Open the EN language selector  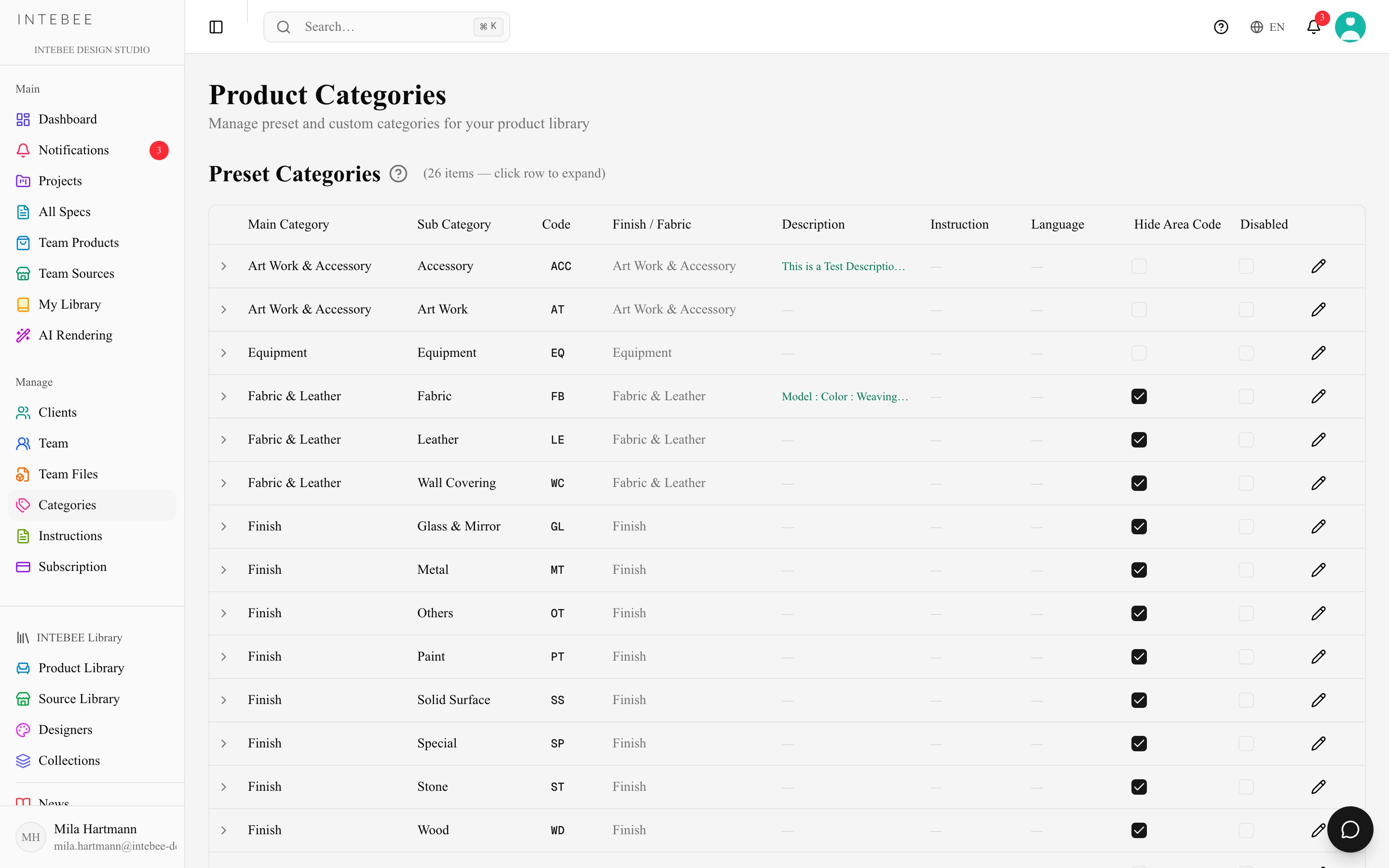click(1267, 27)
